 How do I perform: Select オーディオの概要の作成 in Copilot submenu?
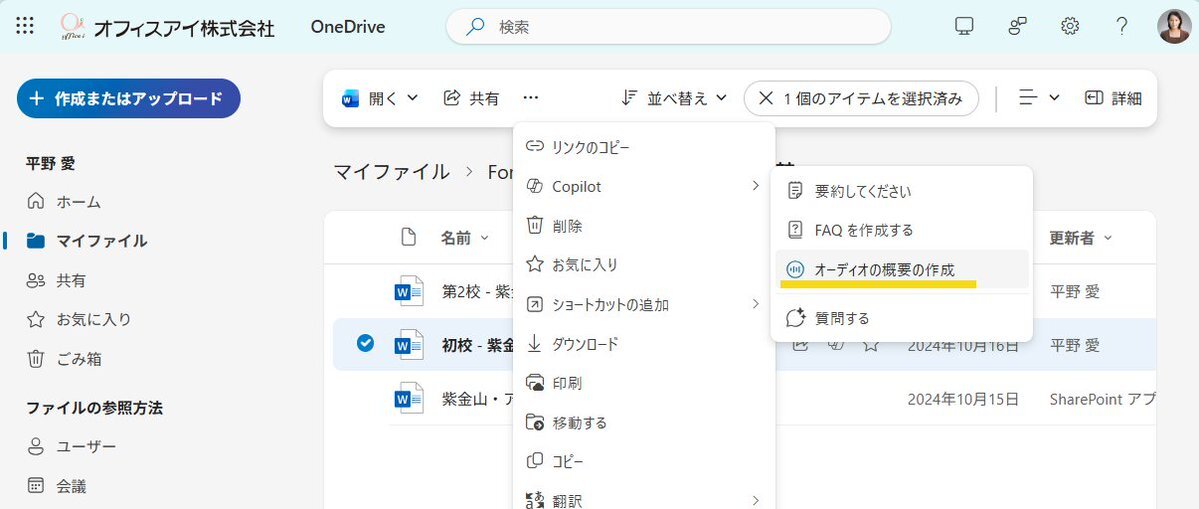[884, 270]
